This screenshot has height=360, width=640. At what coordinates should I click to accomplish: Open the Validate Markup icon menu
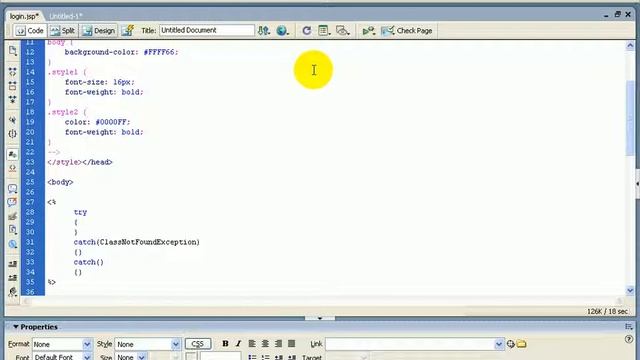coord(369,31)
